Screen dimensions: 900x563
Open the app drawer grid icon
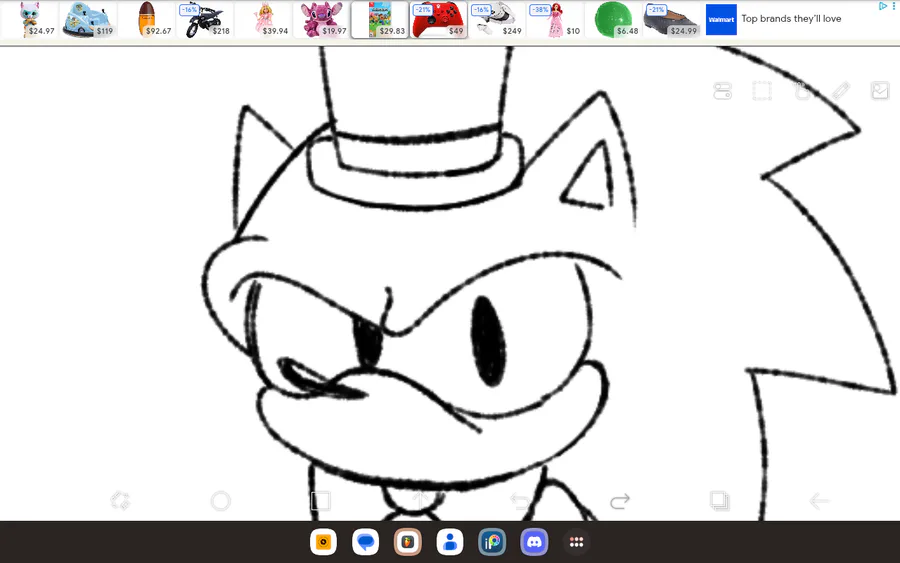[x=576, y=542]
